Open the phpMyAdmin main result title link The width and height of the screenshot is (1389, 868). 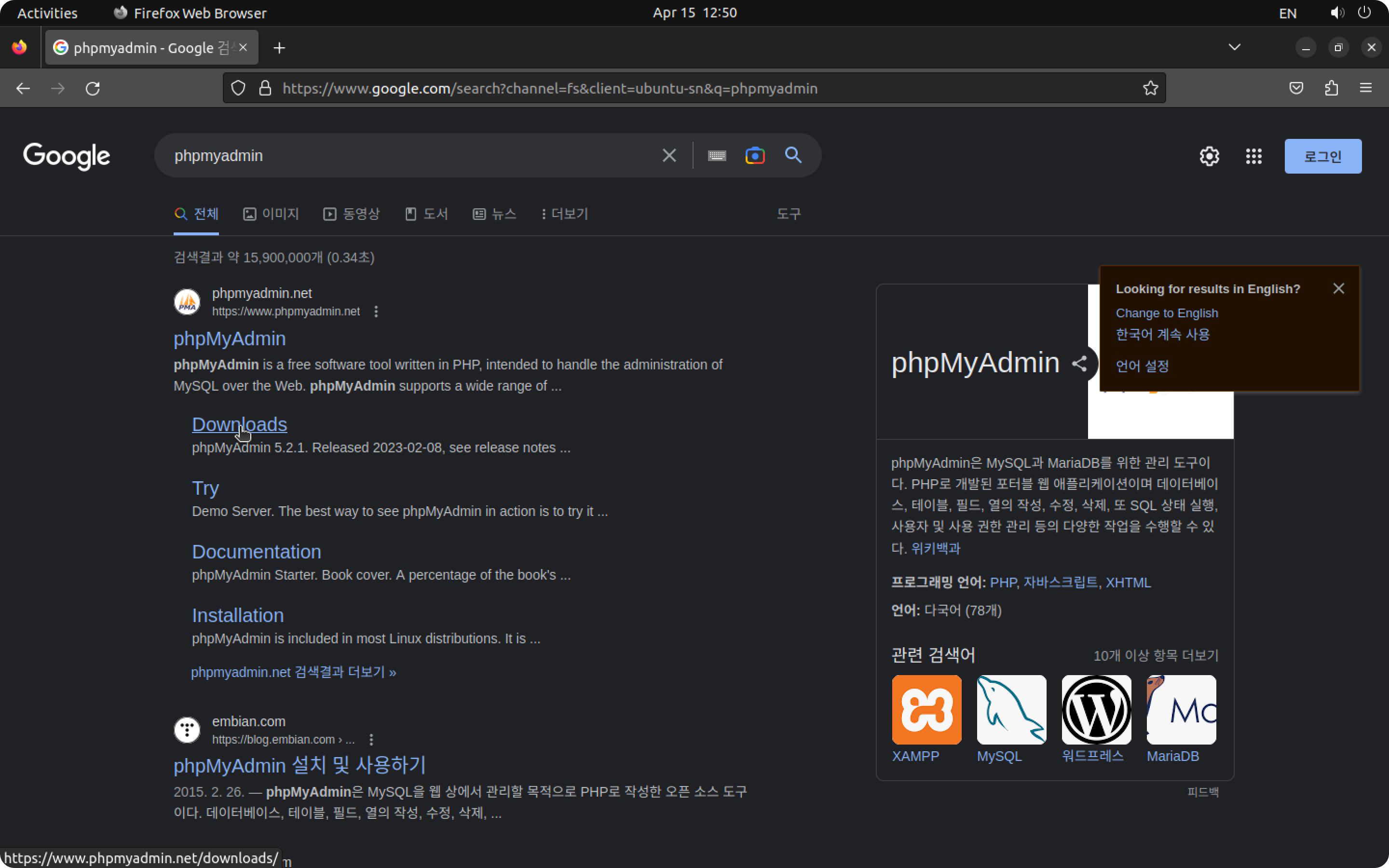230,339
